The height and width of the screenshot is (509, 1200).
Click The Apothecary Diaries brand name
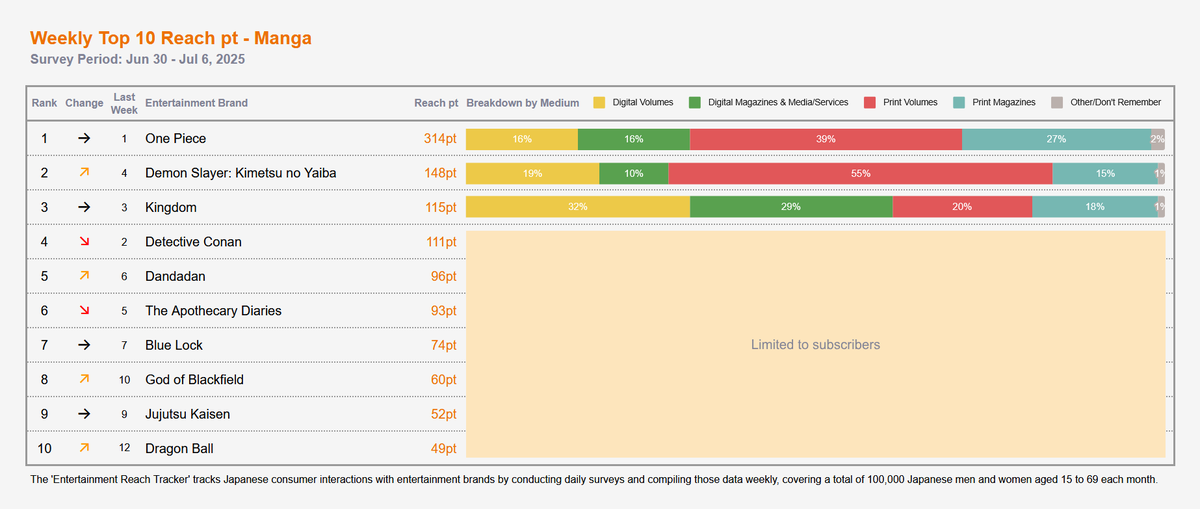tap(213, 311)
